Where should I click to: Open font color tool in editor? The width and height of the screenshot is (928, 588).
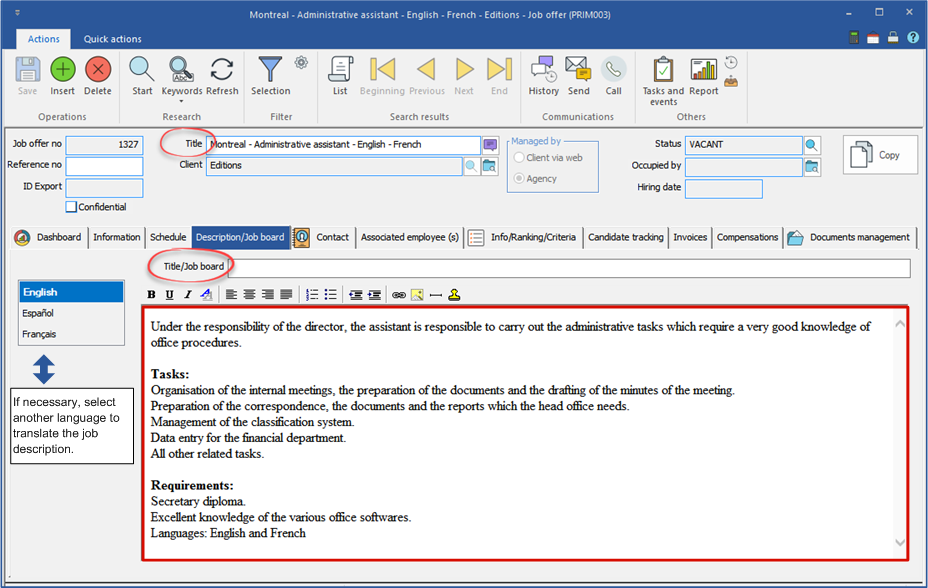206,295
